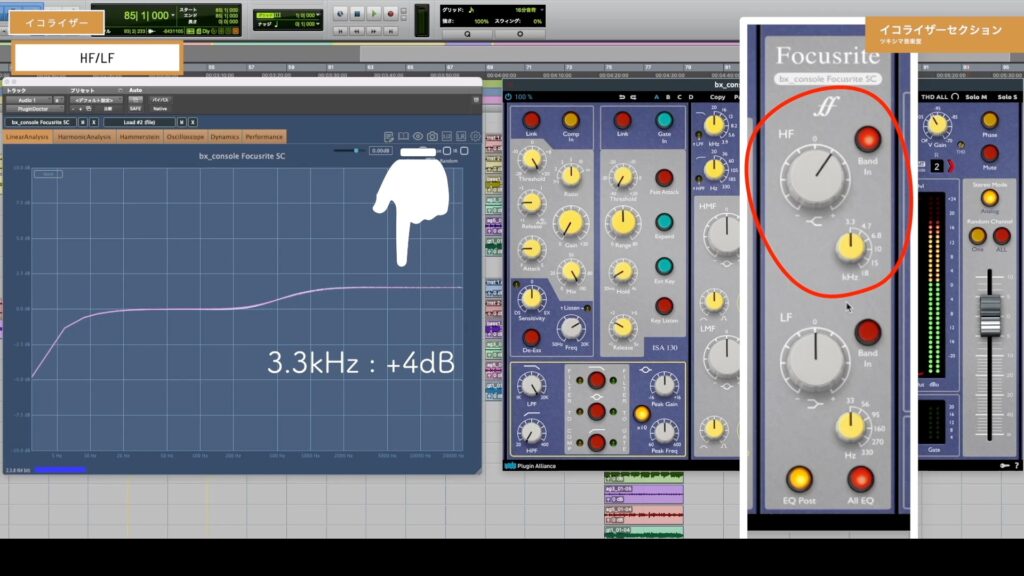
Task: Click the HMF gain knob
Action: (x=724, y=236)
